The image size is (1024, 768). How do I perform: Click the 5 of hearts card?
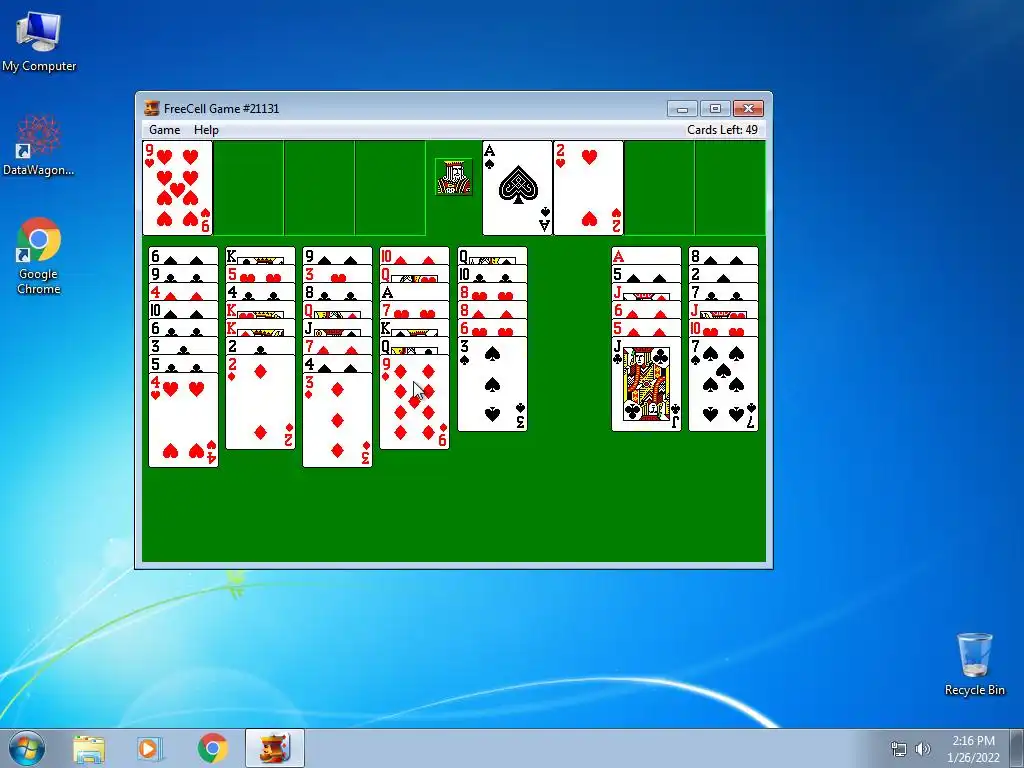click(x=261, y=274)
